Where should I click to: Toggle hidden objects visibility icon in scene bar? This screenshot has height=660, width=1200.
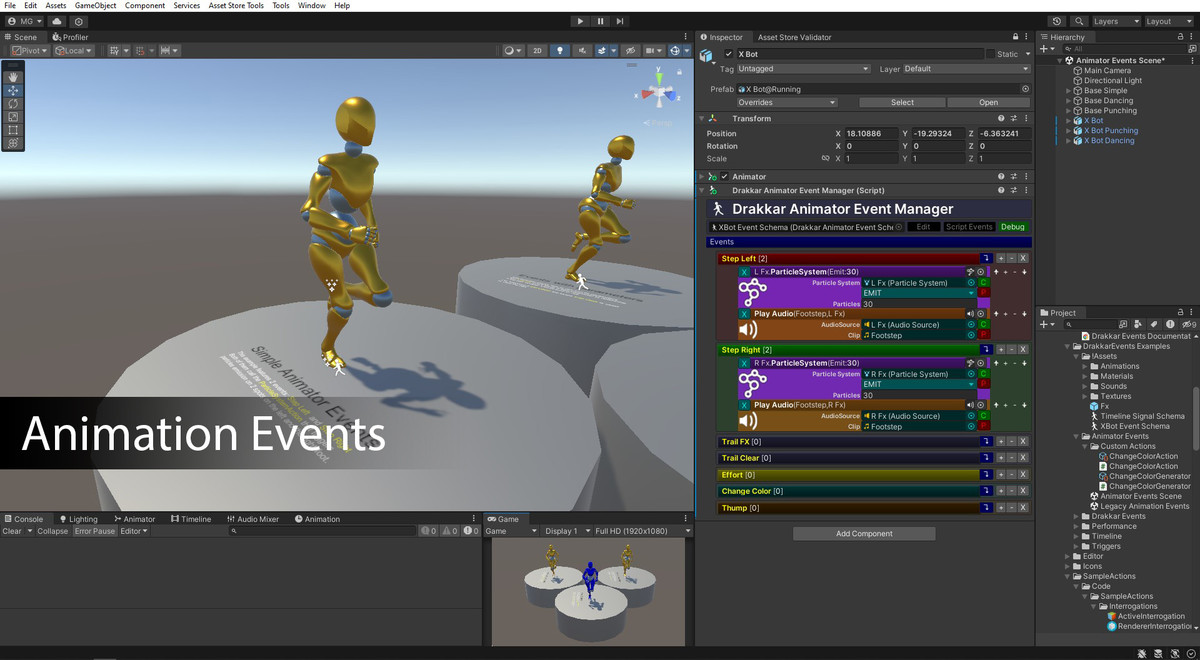click(630, 50)
